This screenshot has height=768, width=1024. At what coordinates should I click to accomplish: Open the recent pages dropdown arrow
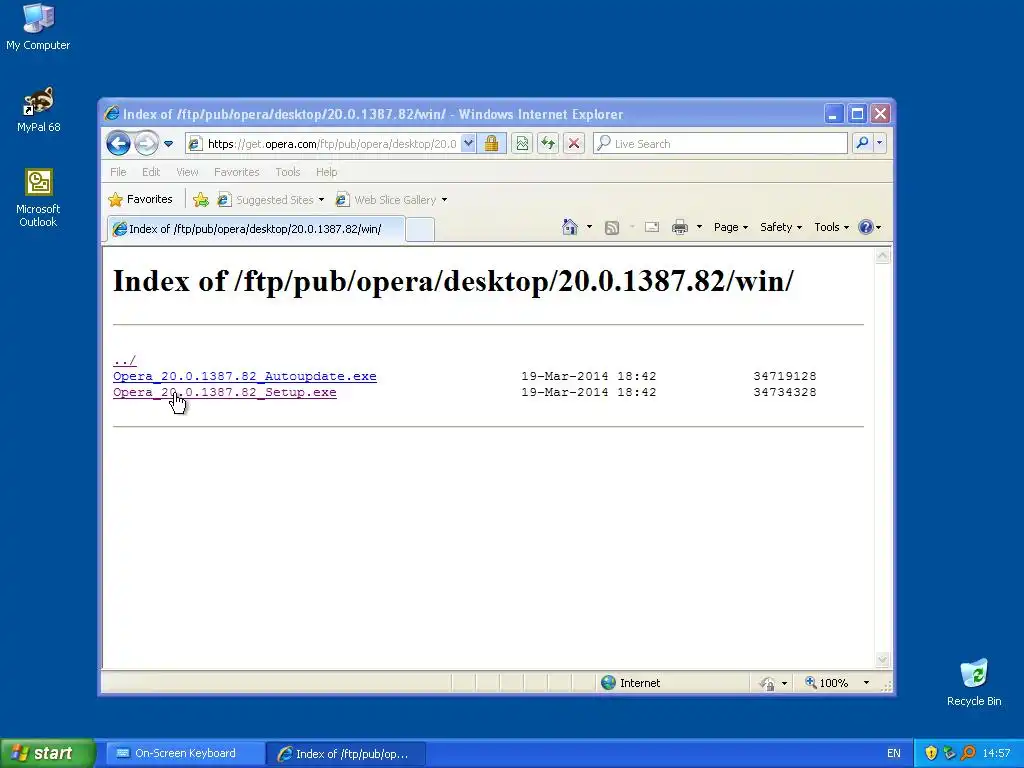pos(168,144)
